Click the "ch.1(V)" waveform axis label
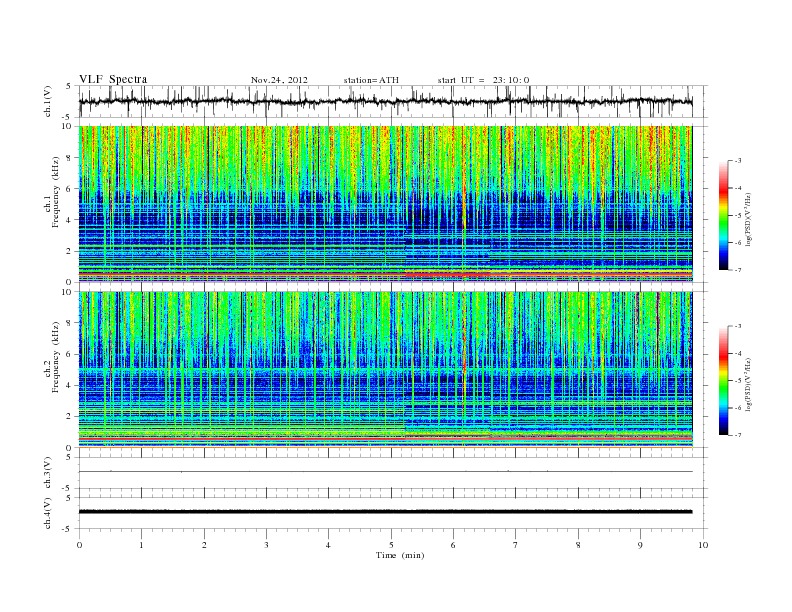This screenshot has height=612, width=792. 47,101
